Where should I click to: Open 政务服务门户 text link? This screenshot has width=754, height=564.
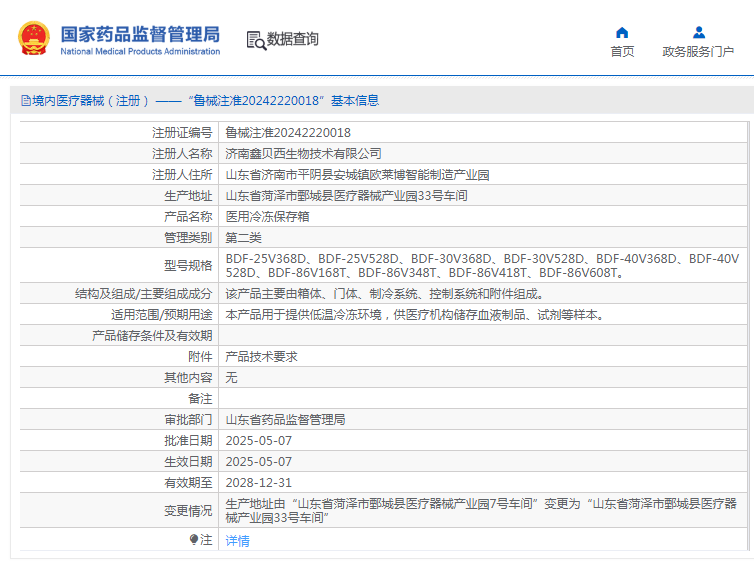click(698, 51)
